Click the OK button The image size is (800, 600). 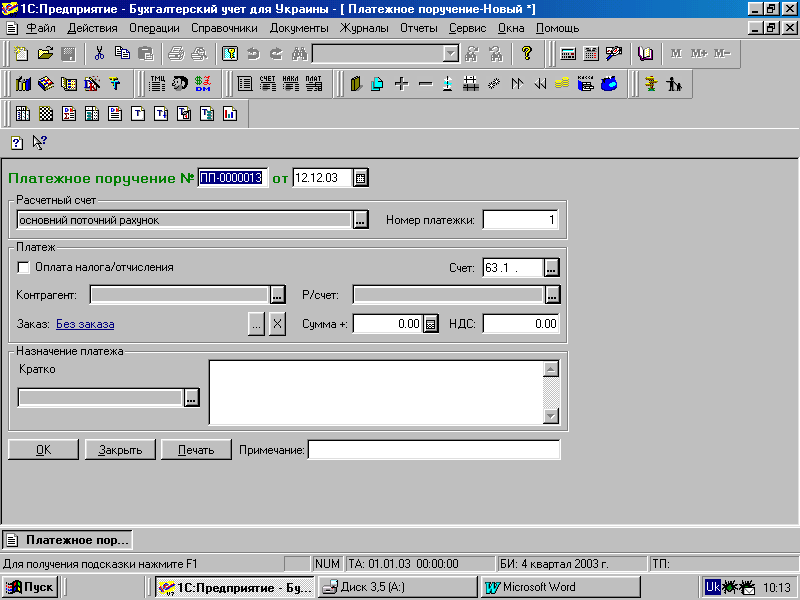(43, 449)
